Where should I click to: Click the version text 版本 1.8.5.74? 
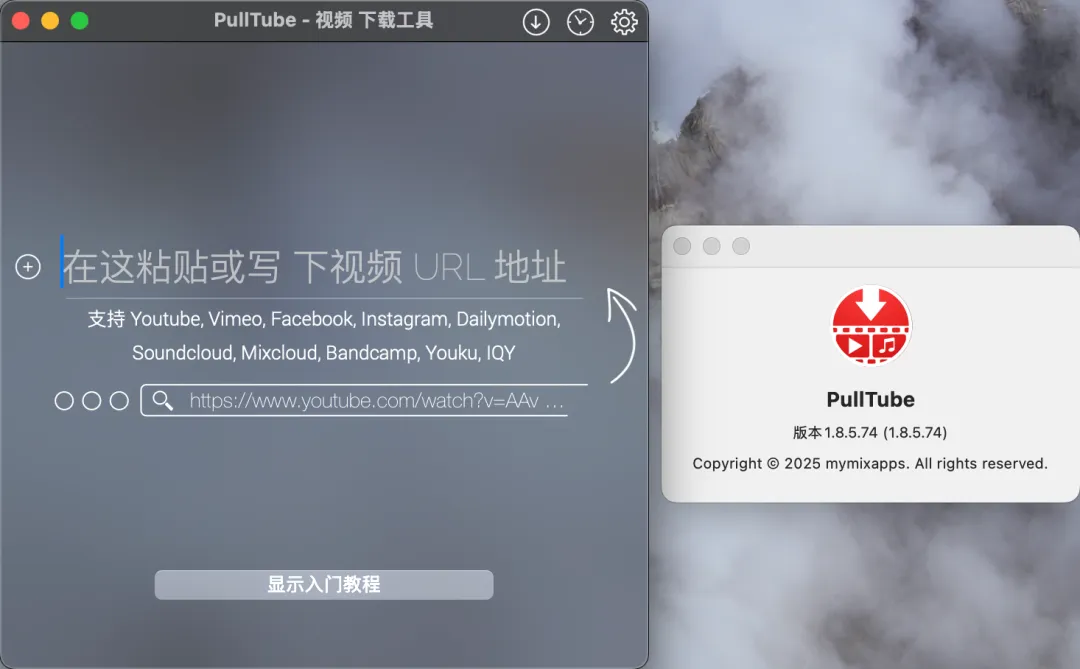pyautogui.click(x=870, y=433)
